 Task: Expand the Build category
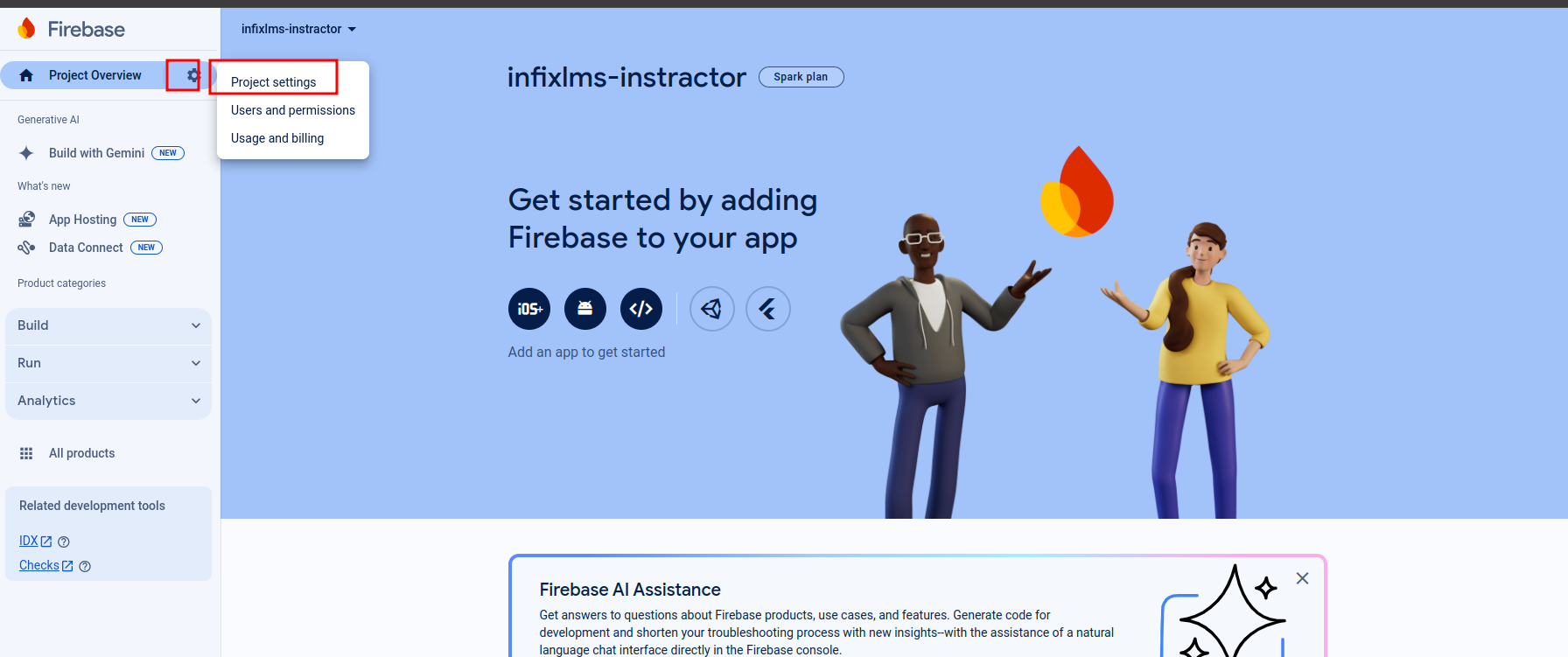click(108, 325)
